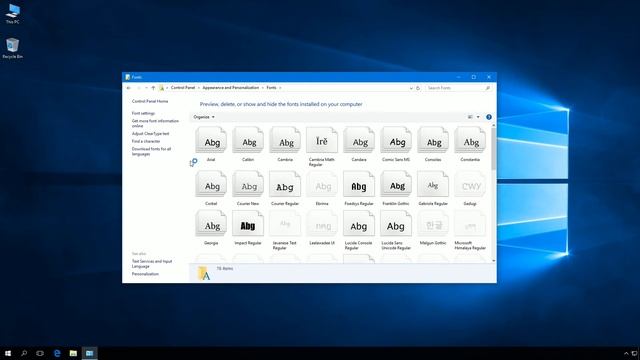This screenshot has height=360, width=640.
Task: Select the Malgun Gothic font icon
Action: (x=433, y=224)
